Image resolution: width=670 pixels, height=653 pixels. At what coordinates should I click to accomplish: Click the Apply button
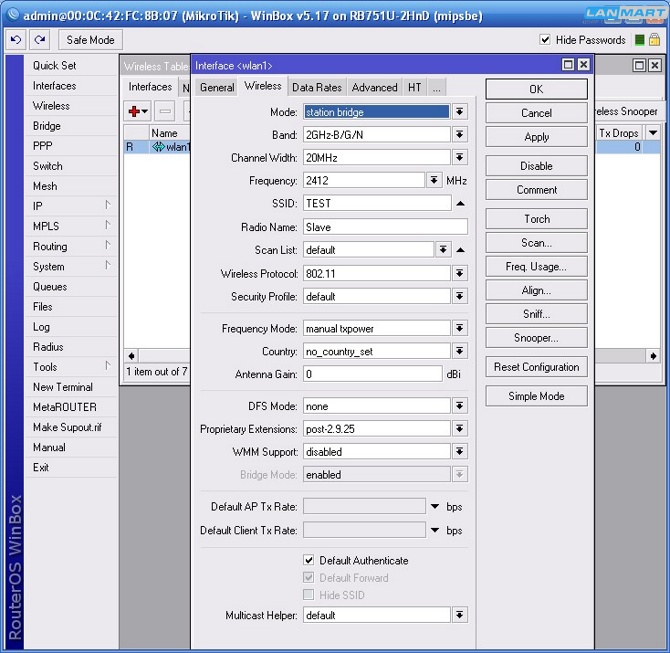536,137
